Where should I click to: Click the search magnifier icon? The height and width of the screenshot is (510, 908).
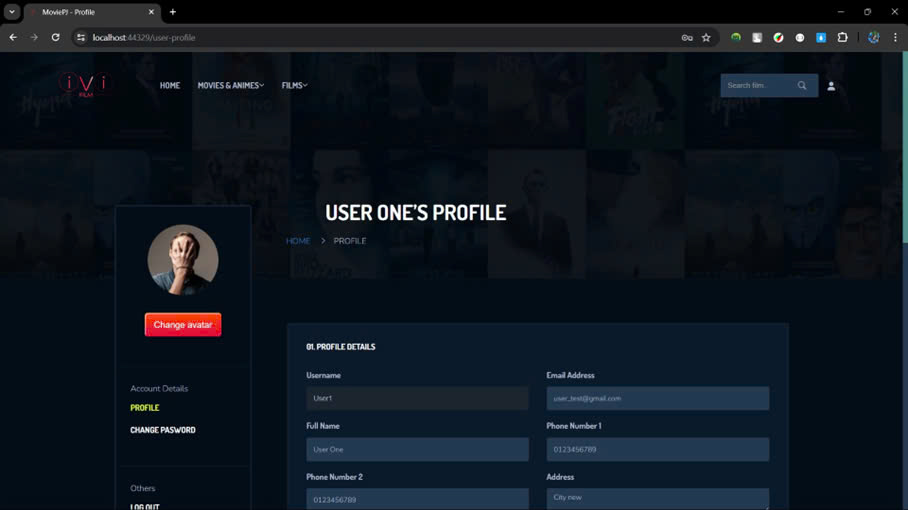802,86
